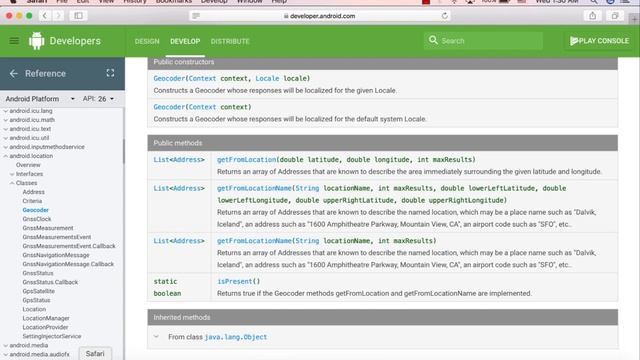
Task: Open getFromLocationName with bounding box link
Action: pyautogui.click(x=254, y=188)
